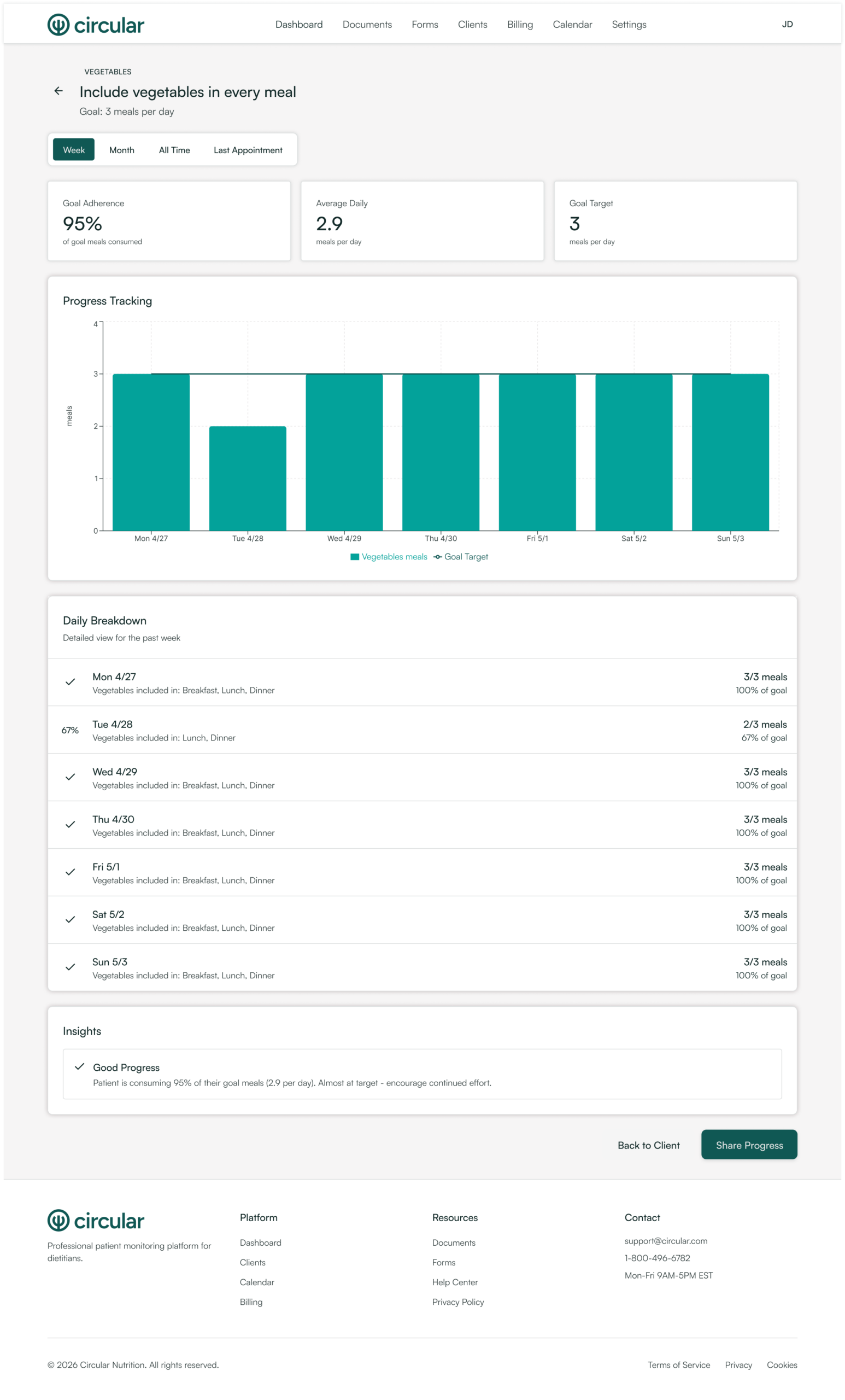Switch to the All Time range
The image size is (845, 1400).
coord(174,150)
